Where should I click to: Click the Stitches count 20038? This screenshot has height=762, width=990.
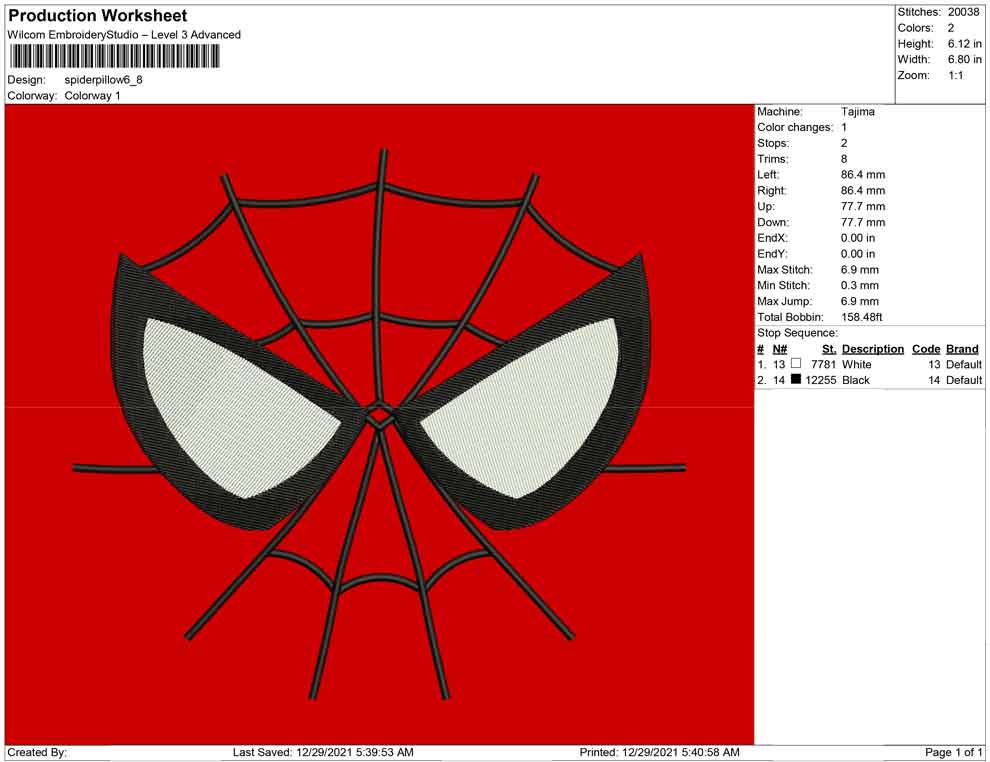pos(963,12)
